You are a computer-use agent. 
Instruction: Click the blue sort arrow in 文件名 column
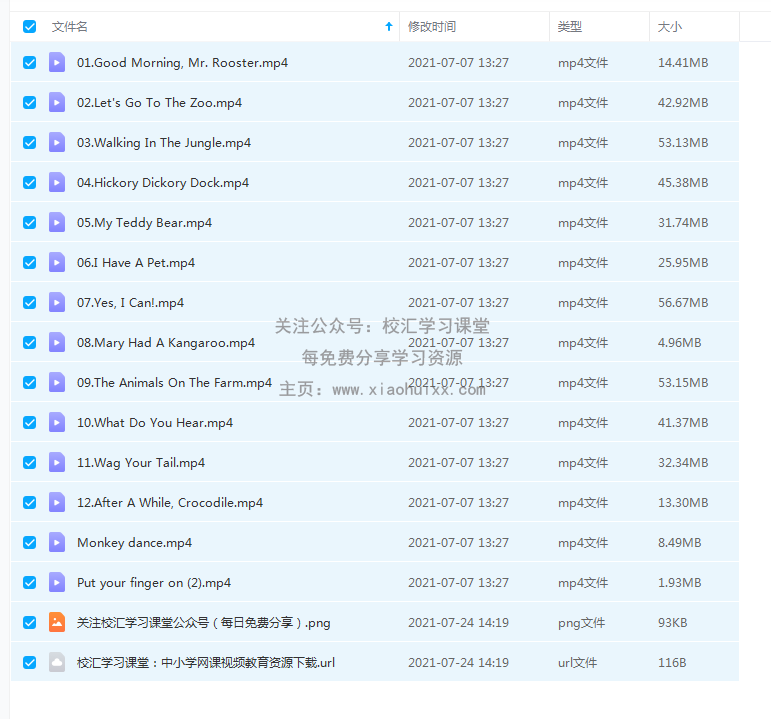(389, 27)
